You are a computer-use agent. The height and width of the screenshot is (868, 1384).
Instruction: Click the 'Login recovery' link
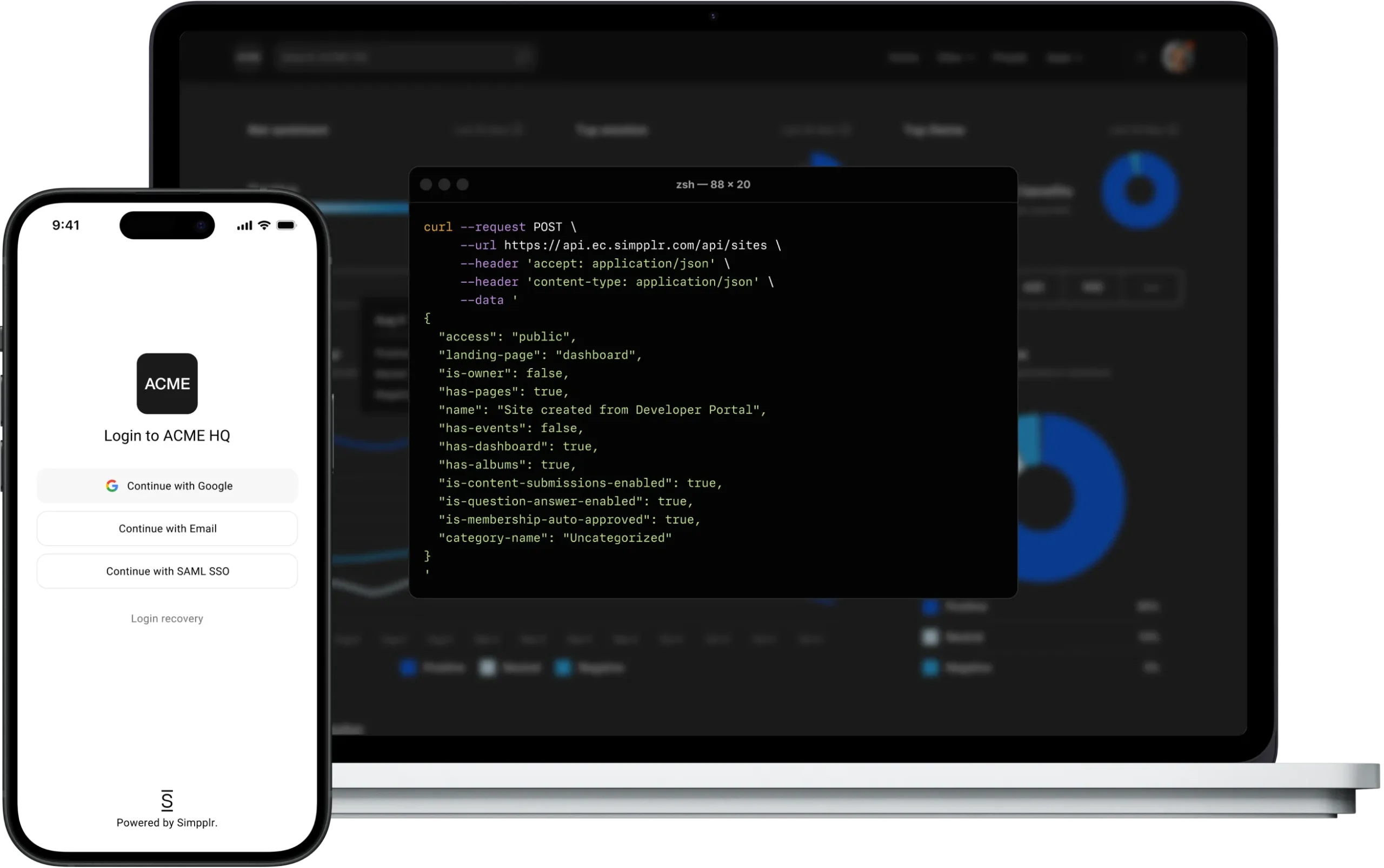coord(167,618)
